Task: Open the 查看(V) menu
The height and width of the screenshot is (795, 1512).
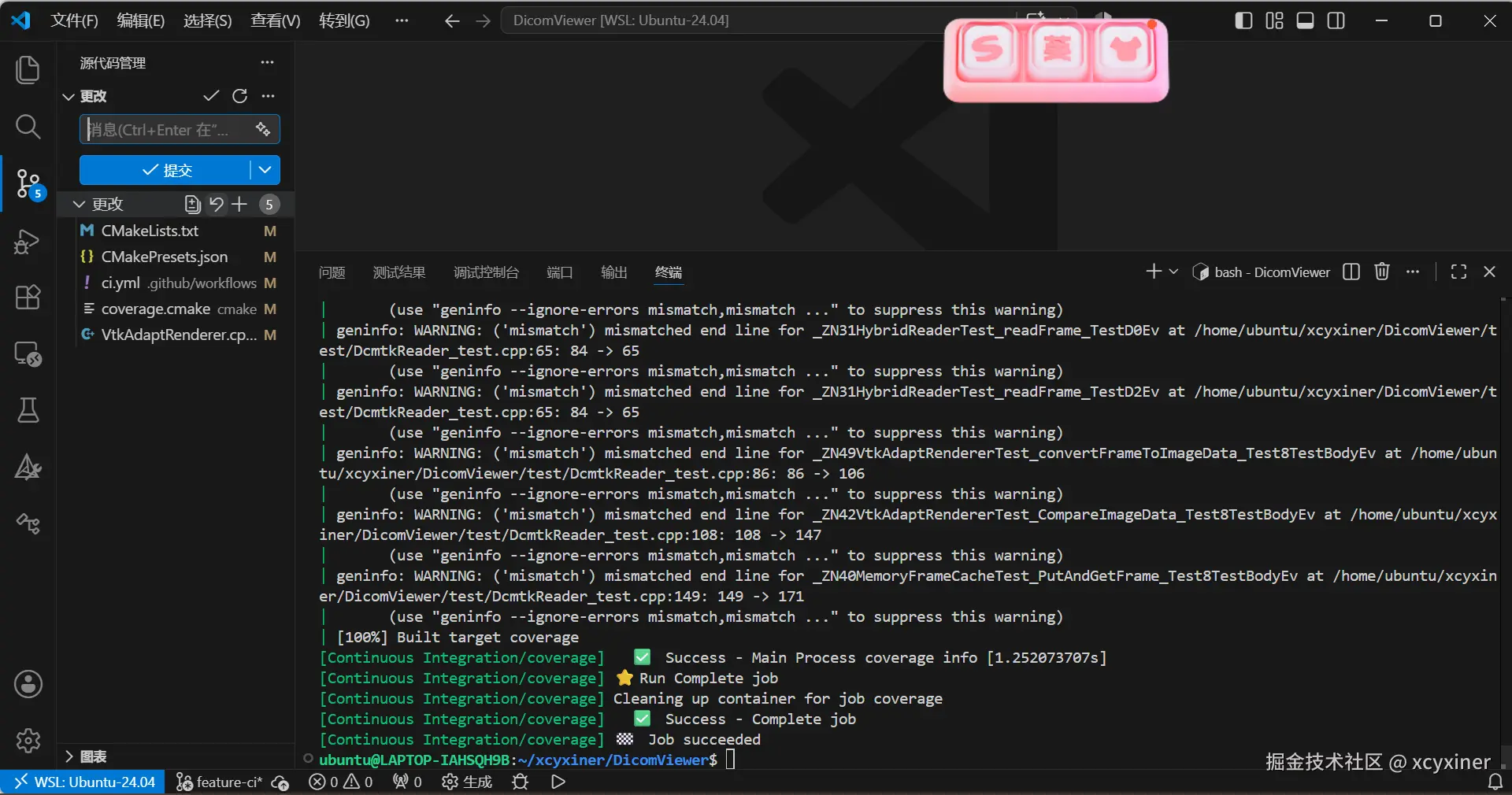Action: click(x=276, y=20)
